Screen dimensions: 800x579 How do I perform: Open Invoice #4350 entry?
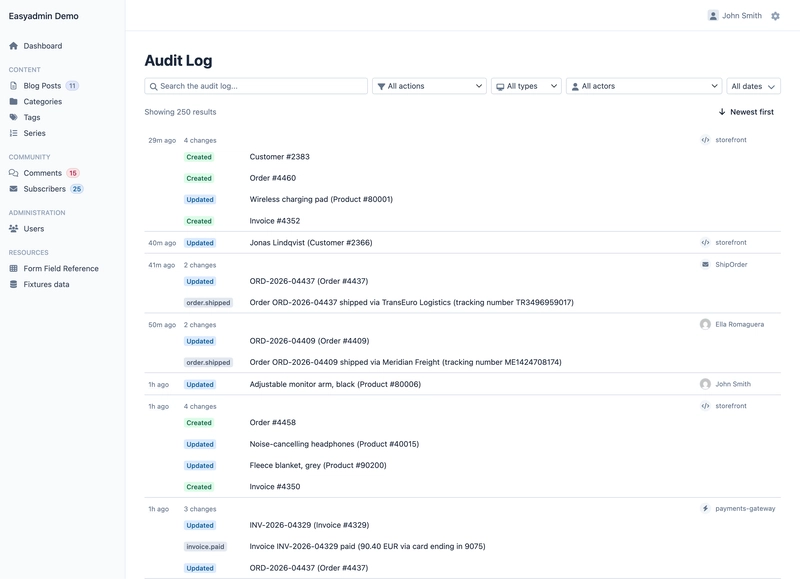point(275,487)
